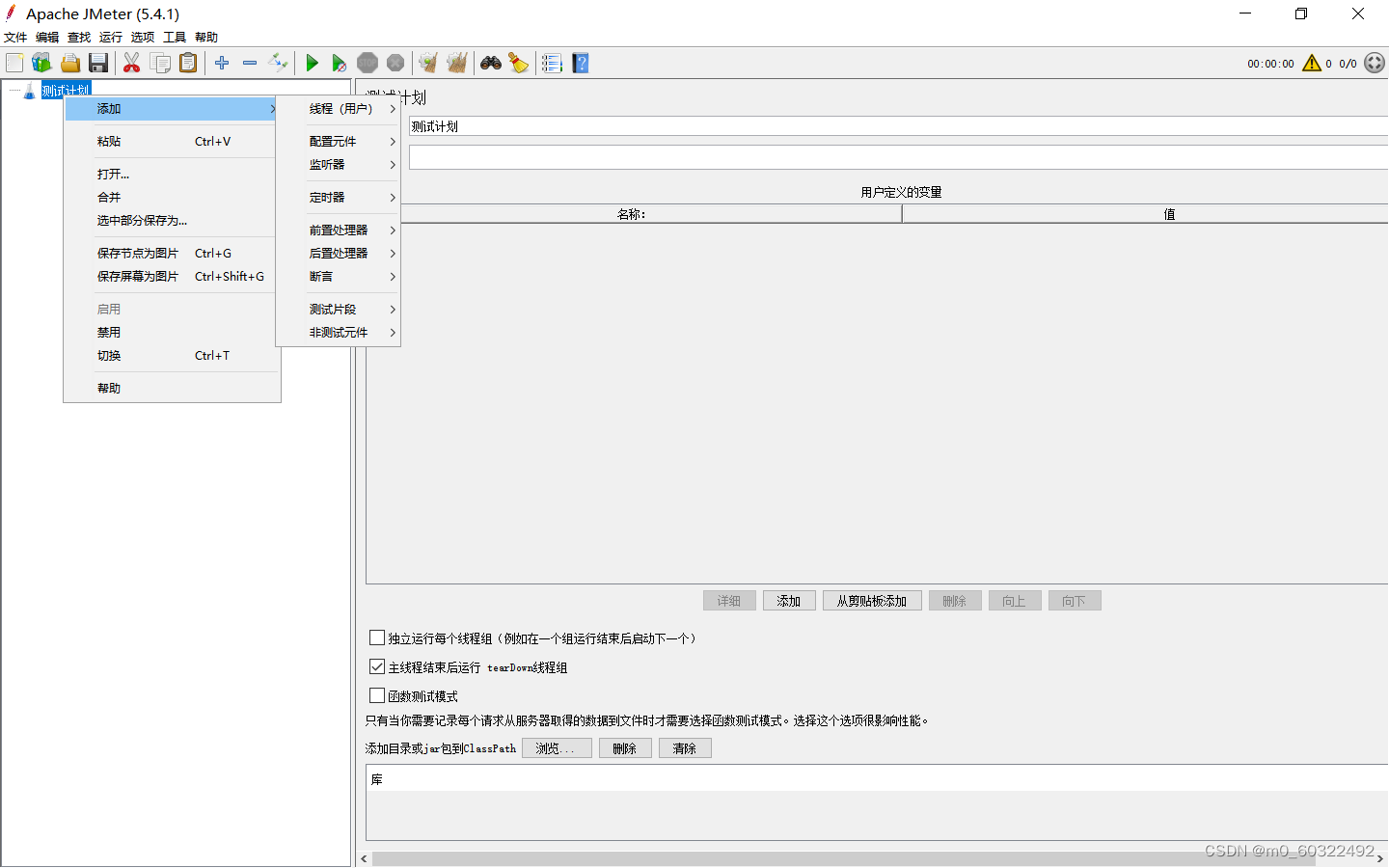This screenshot has height=868, width=1389.
Task: Click the Paste clipboard icon
Action: point(189,63)
